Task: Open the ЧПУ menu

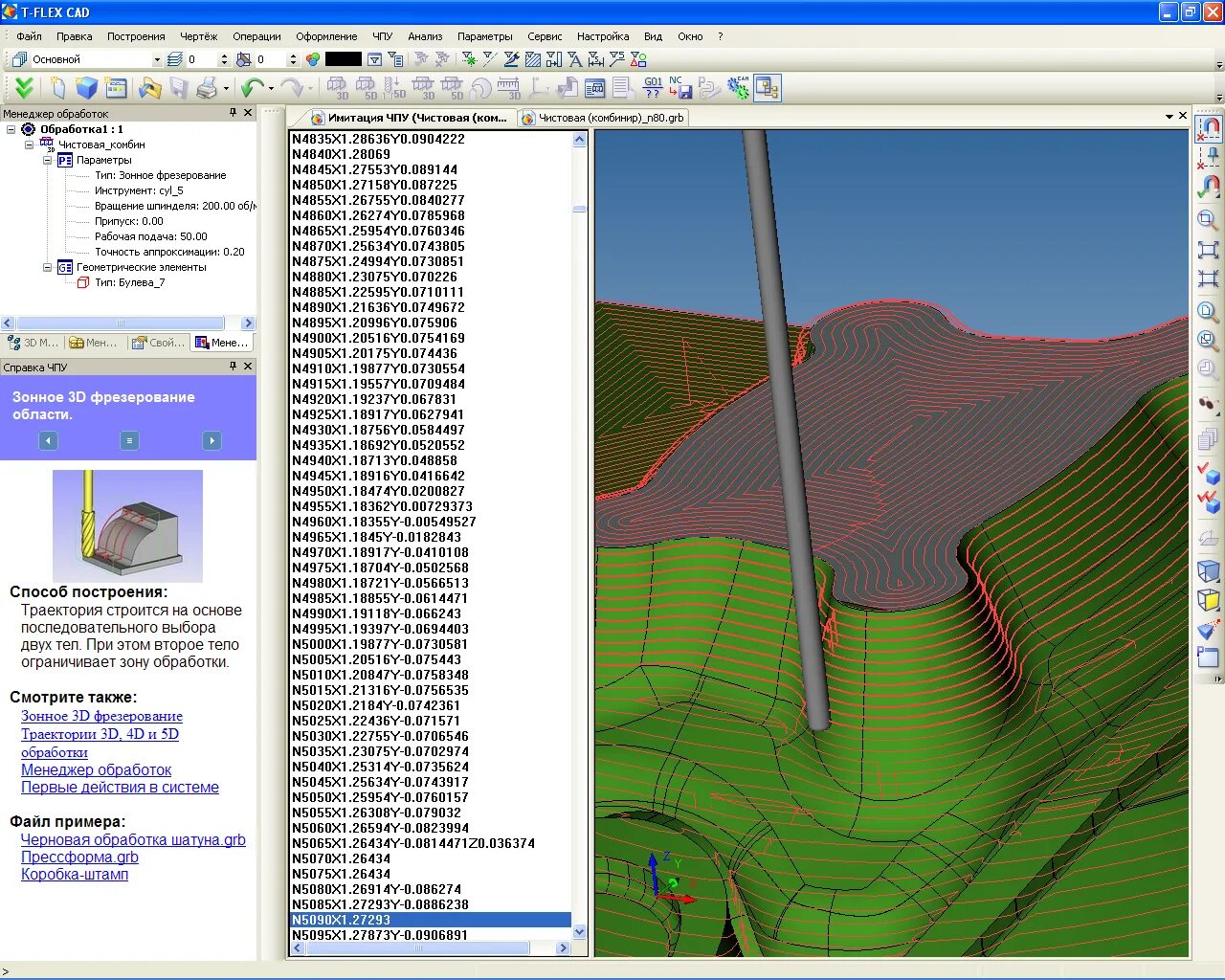Action: [x=383, y=36]
